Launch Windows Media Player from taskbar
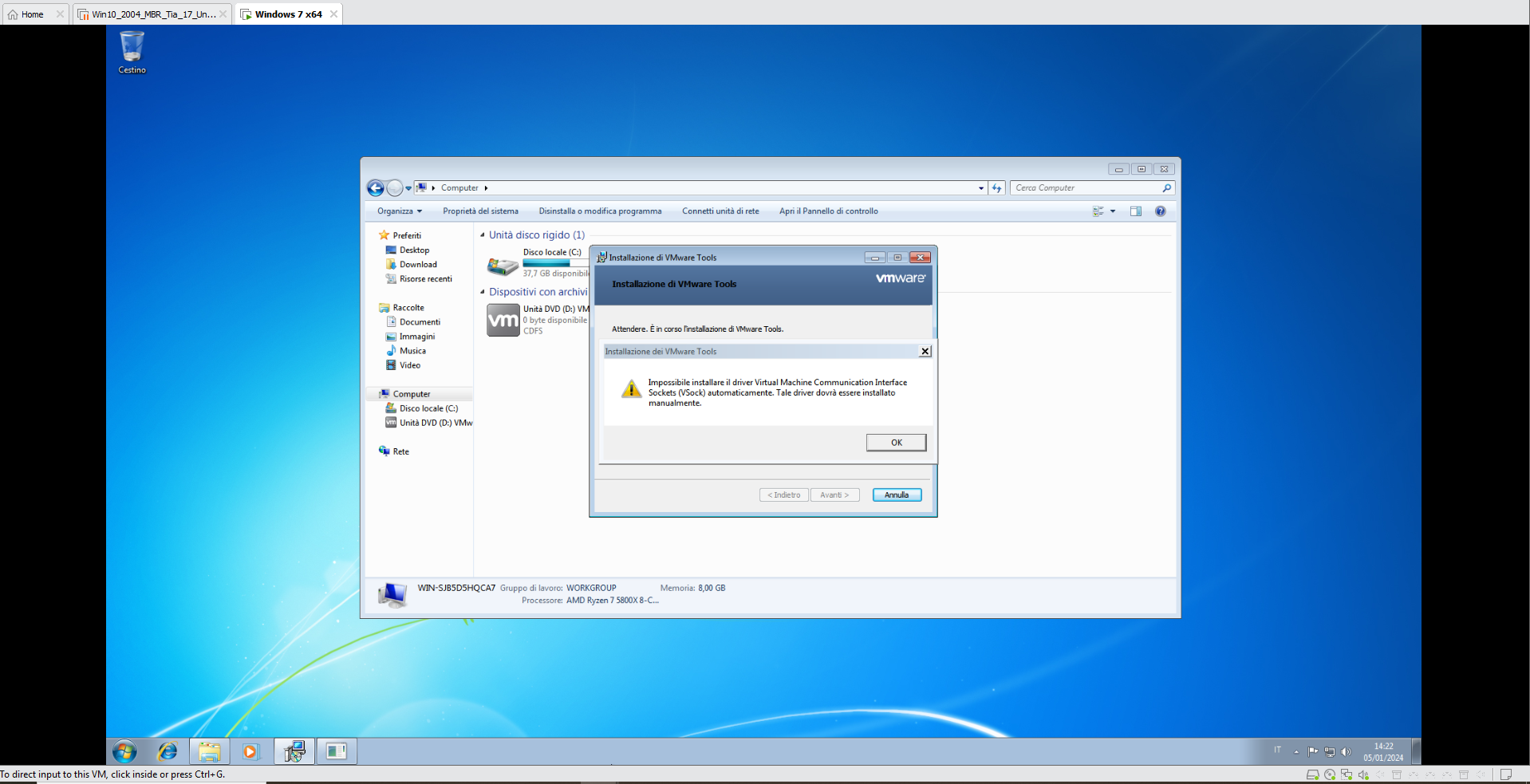 tap(250, 751)
